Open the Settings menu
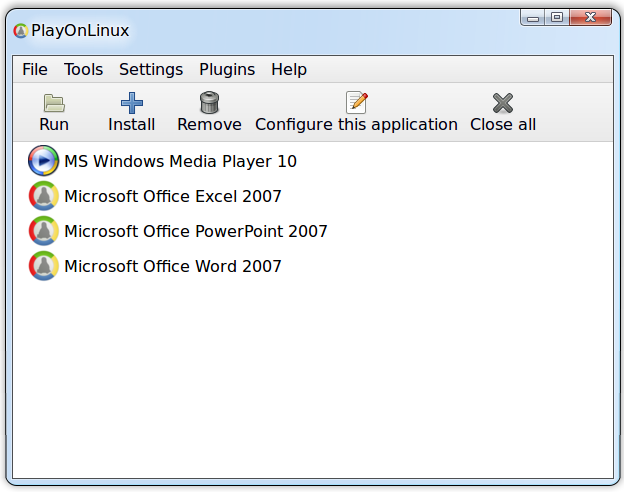 (151, 69)
